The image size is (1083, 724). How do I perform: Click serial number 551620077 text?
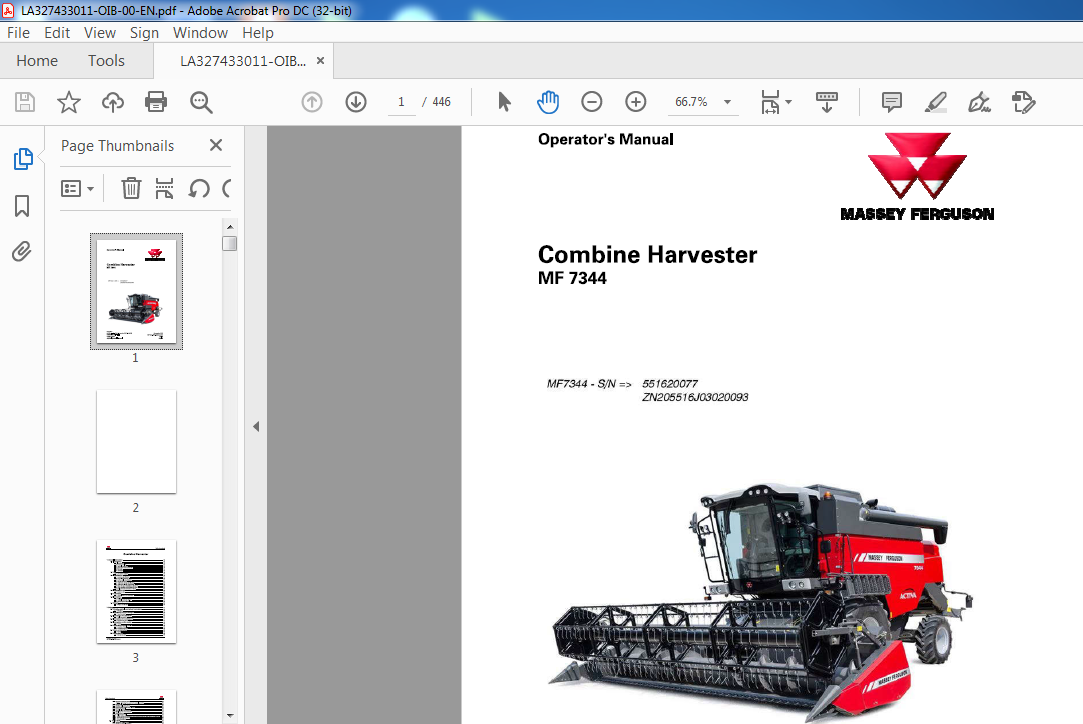[x=670, y=383]
